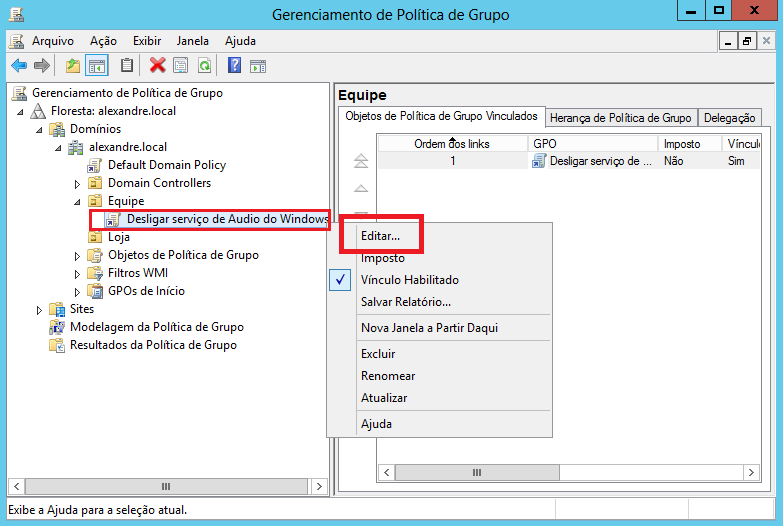Toggle the Show/Hide console tree icon
Image resolution: width=783 pixels, height=526 pixels.
(x=97, y=65)
